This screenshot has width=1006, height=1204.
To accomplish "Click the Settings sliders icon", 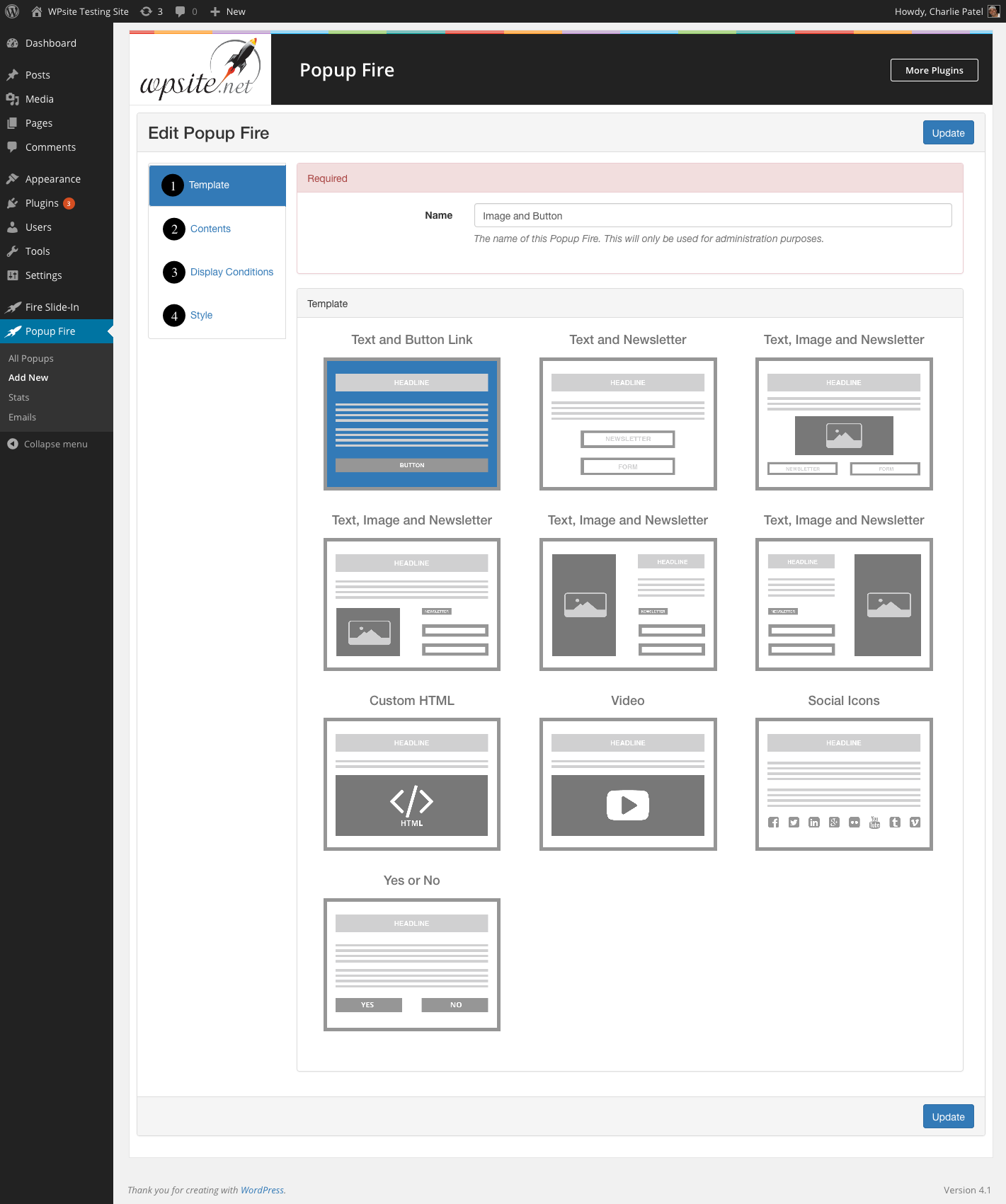I will (x=12, y=275).
